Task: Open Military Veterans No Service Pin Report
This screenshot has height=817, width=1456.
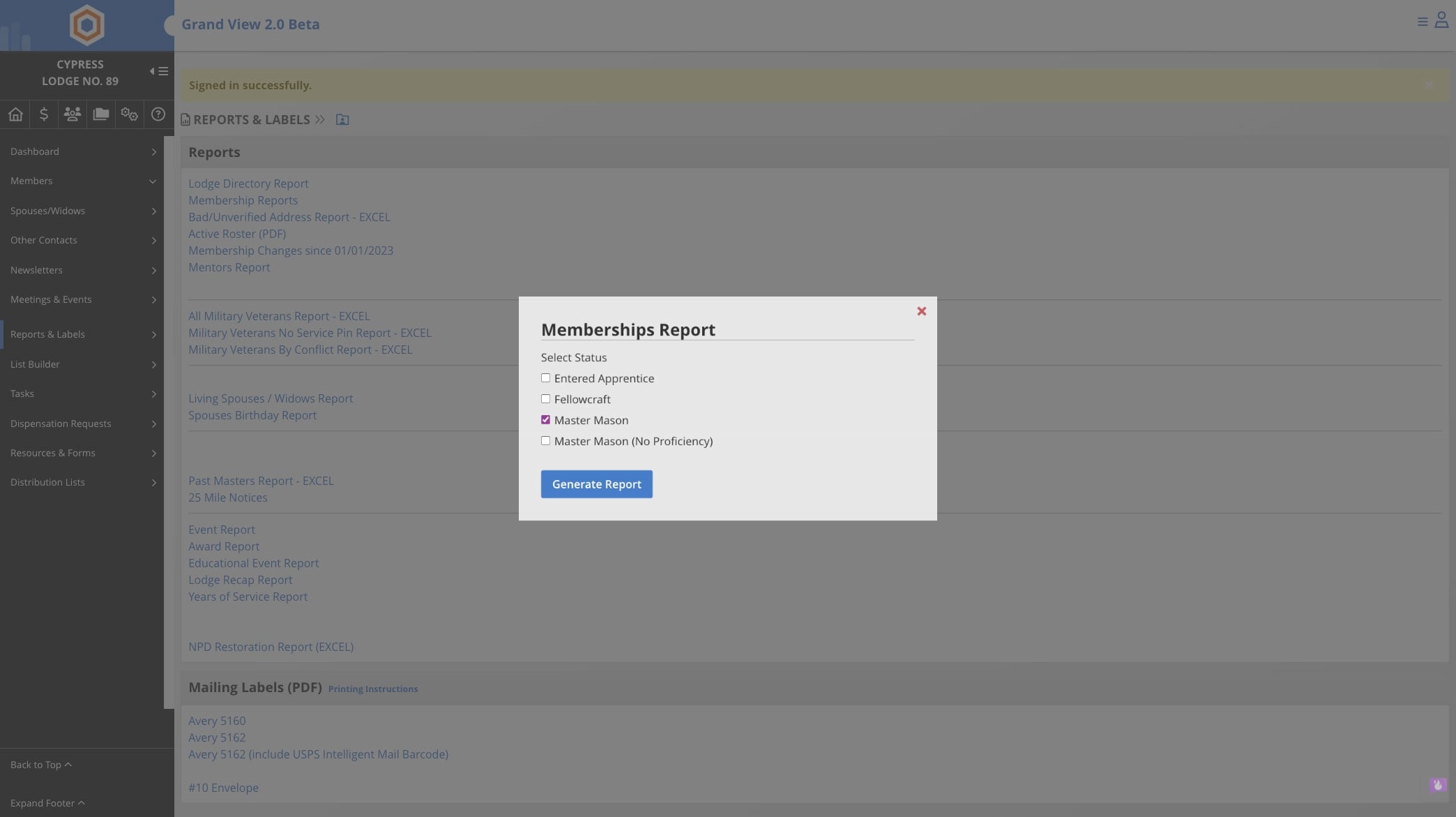Action: [x=310, y=333]
